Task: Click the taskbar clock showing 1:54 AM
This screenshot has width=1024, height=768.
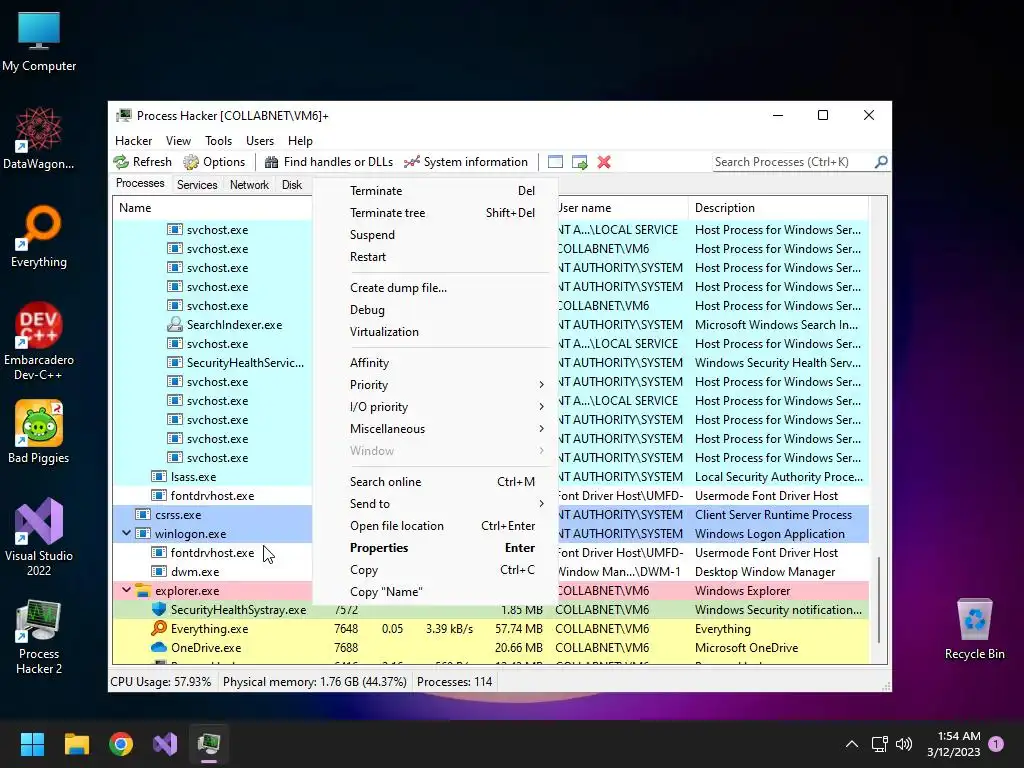Action: (954, 744)
